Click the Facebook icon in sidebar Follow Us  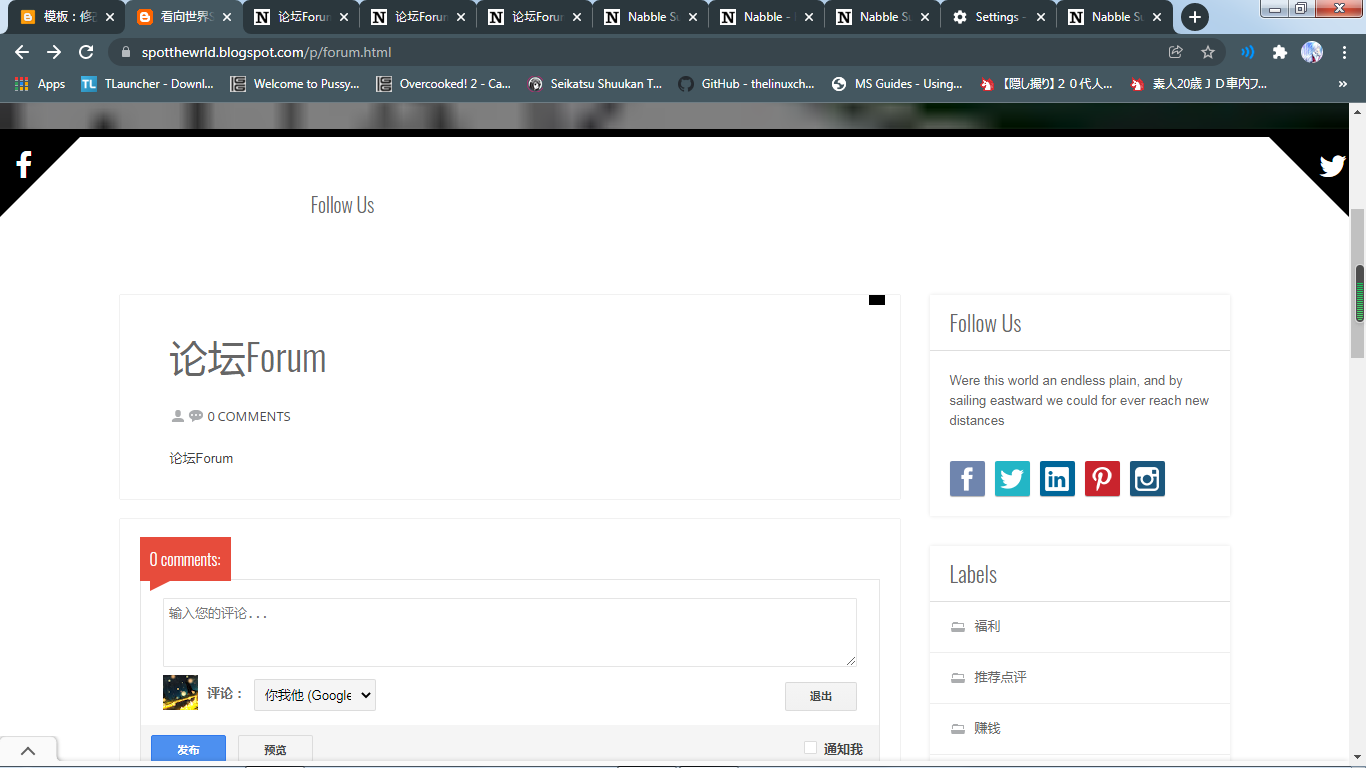pos(967,479)
